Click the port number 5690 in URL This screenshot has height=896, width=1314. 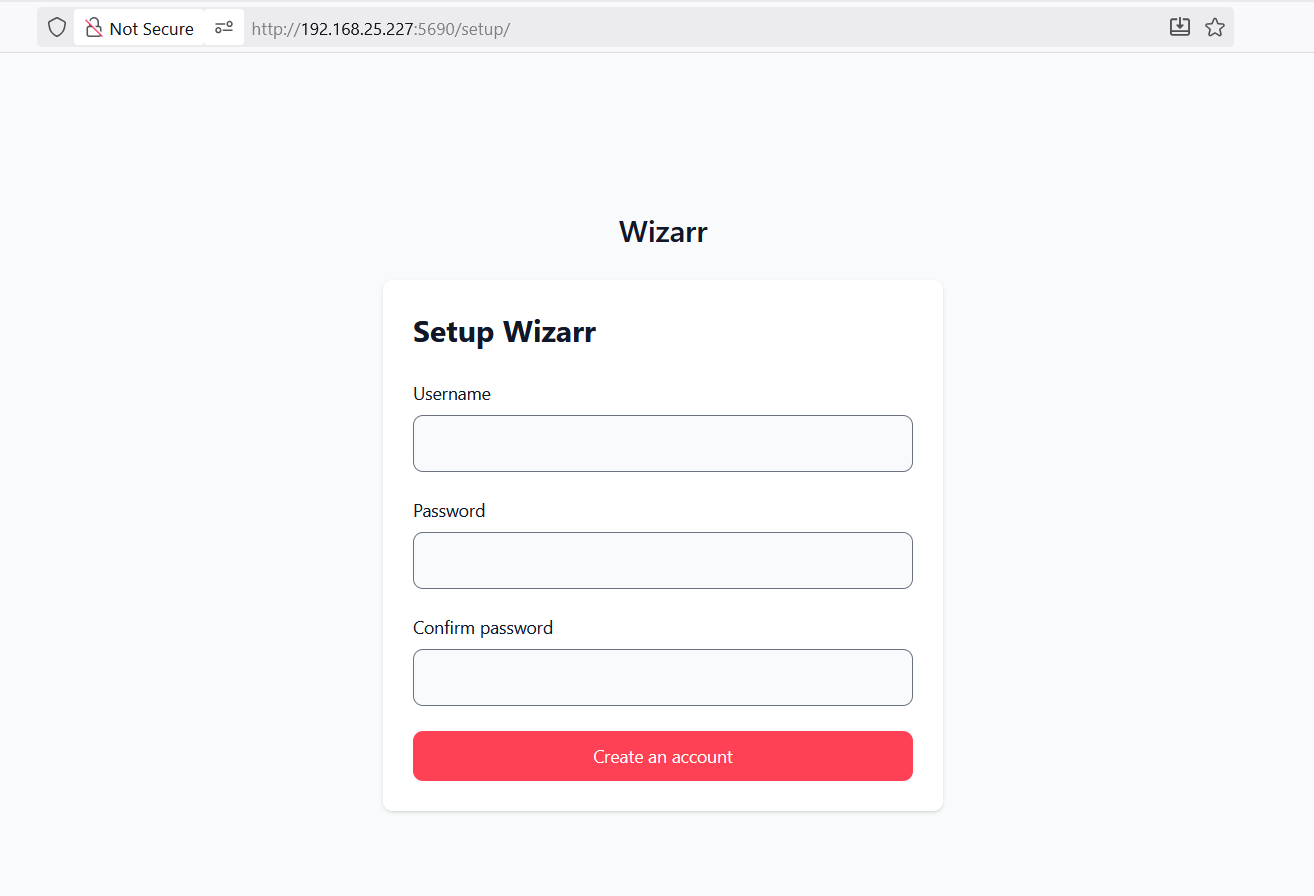tap(437, 29)
